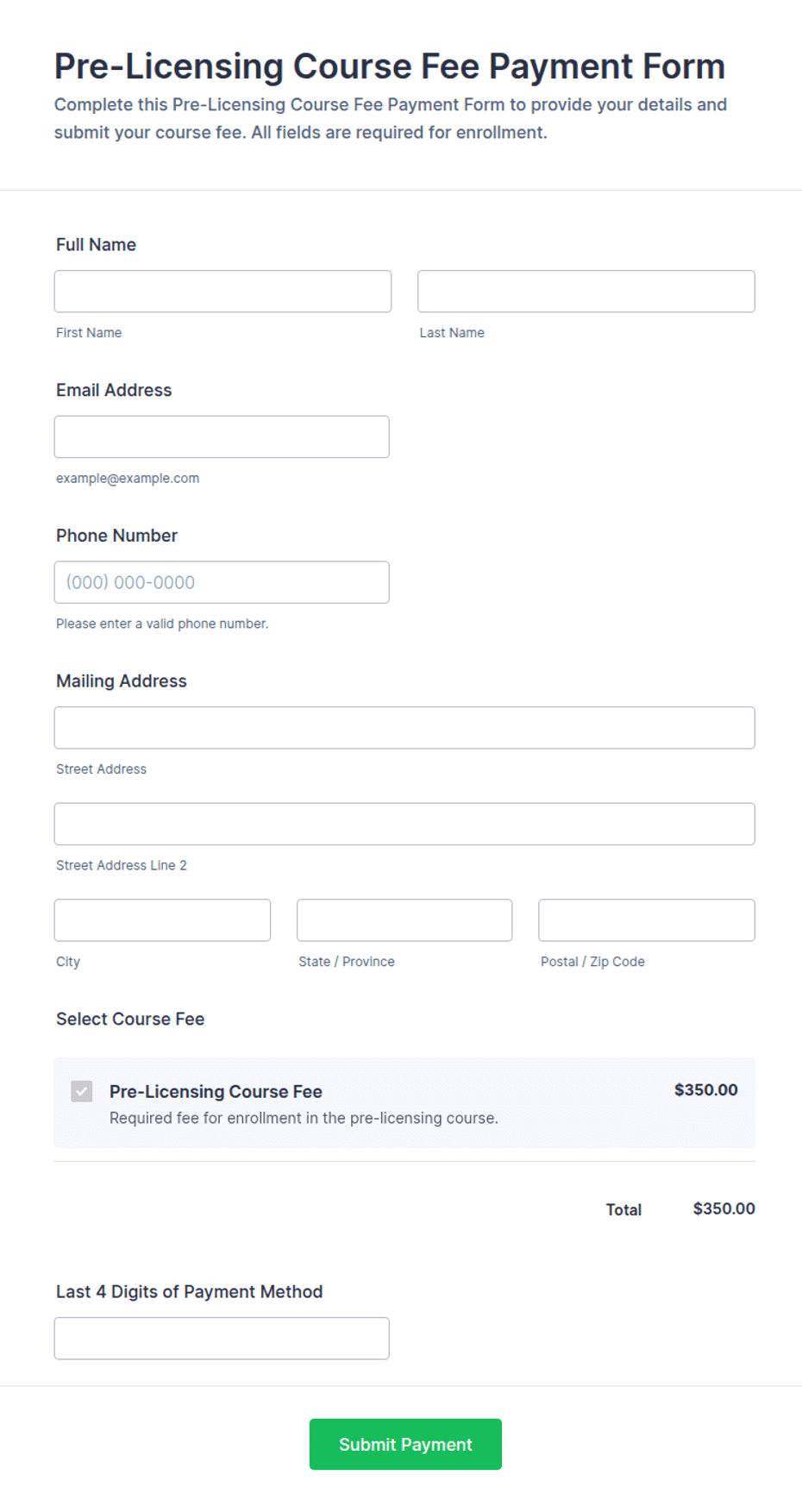Submit the form with Submit Payment
The width and height of the screenshot is (802, 1512).
(x=405, y=1444)
